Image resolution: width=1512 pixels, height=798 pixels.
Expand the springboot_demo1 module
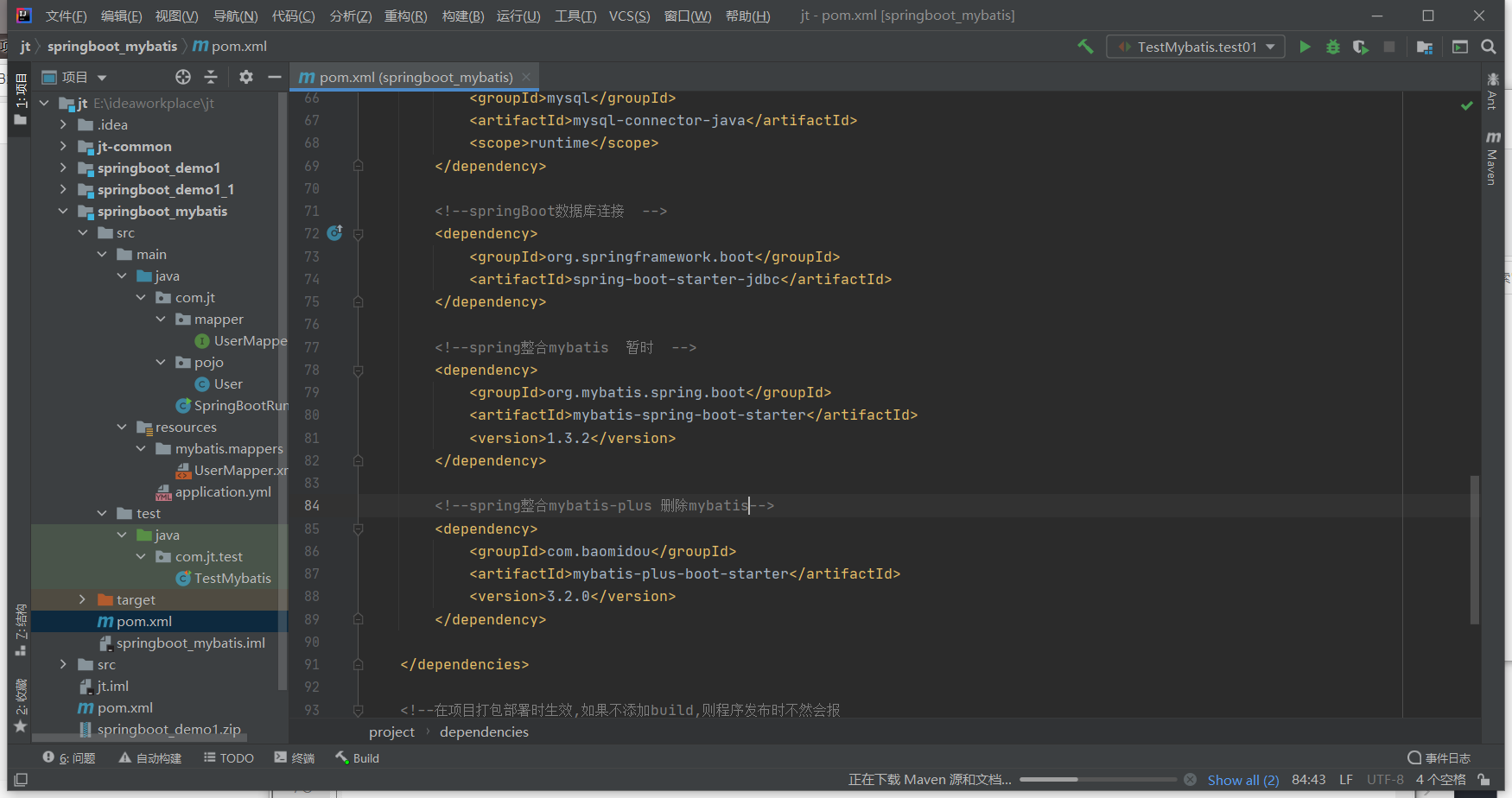[63, 168]
